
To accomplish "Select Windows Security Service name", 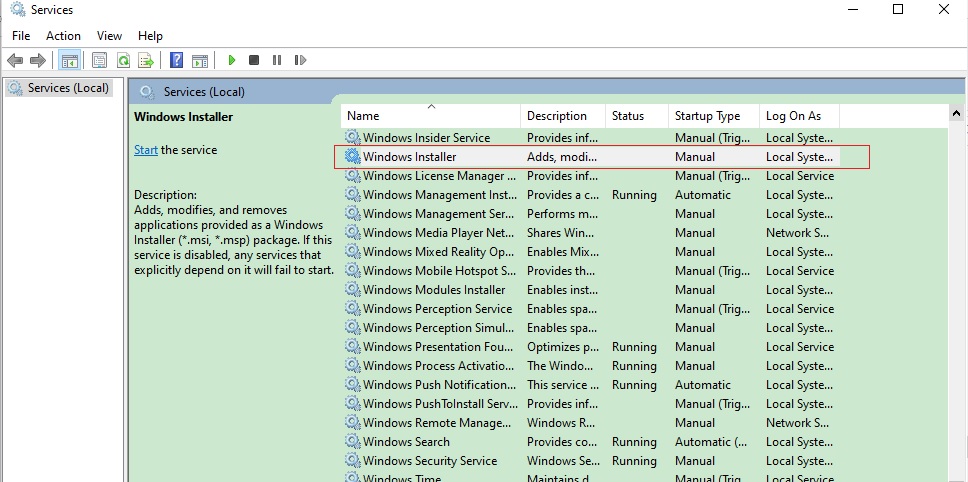I will pos(430,461).
